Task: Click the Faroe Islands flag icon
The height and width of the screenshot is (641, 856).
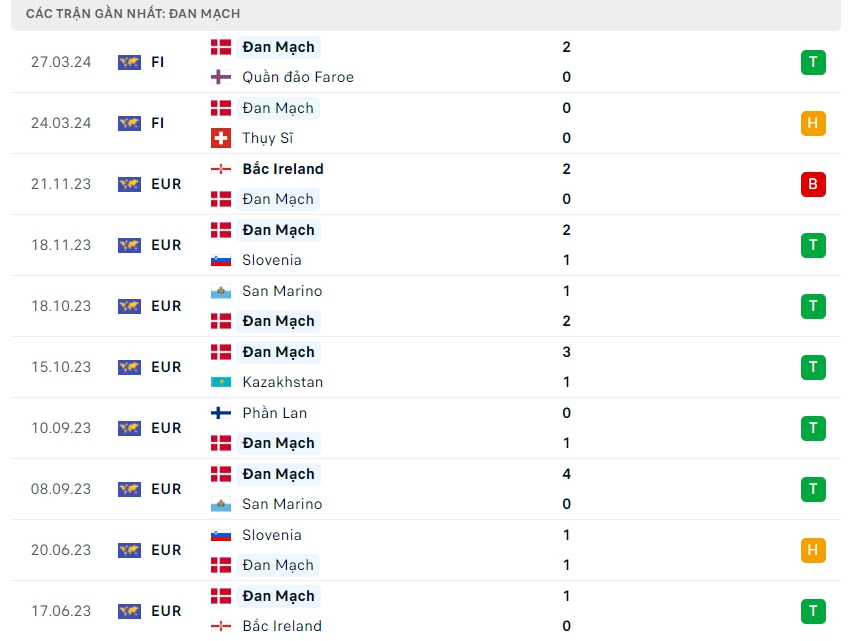Action: 221,77
